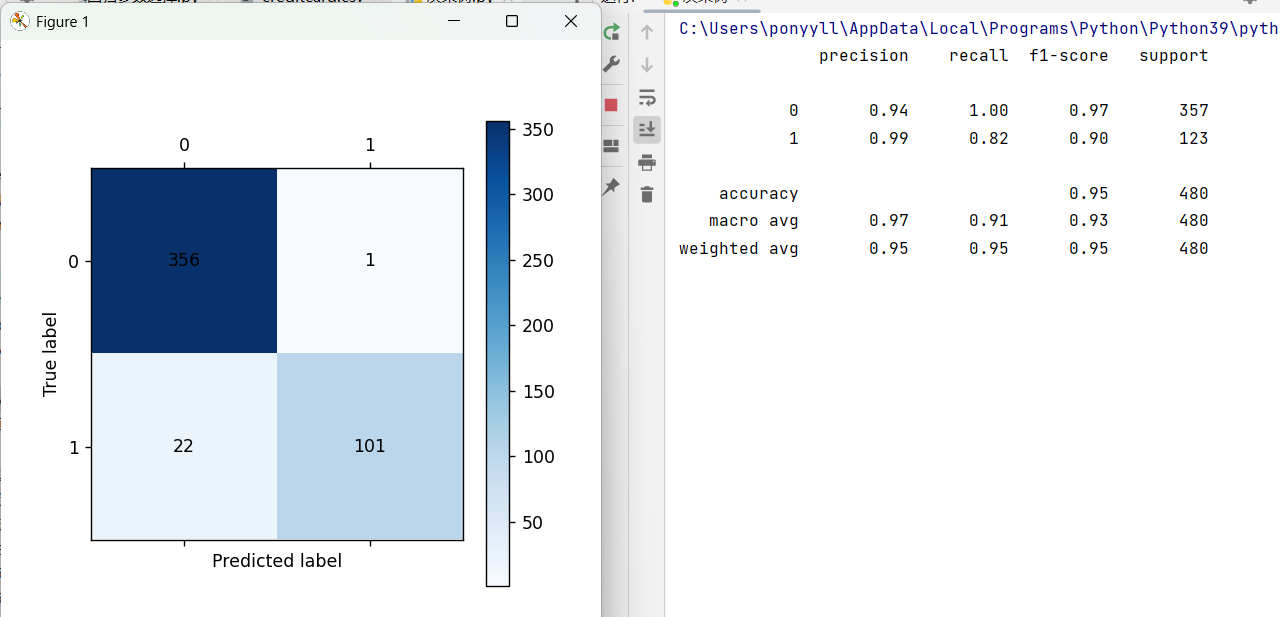Screen dimensions: 1280x617
Task: Click the top axis tick label '1'
Action: pyautogui.click(x=370, y=145)
